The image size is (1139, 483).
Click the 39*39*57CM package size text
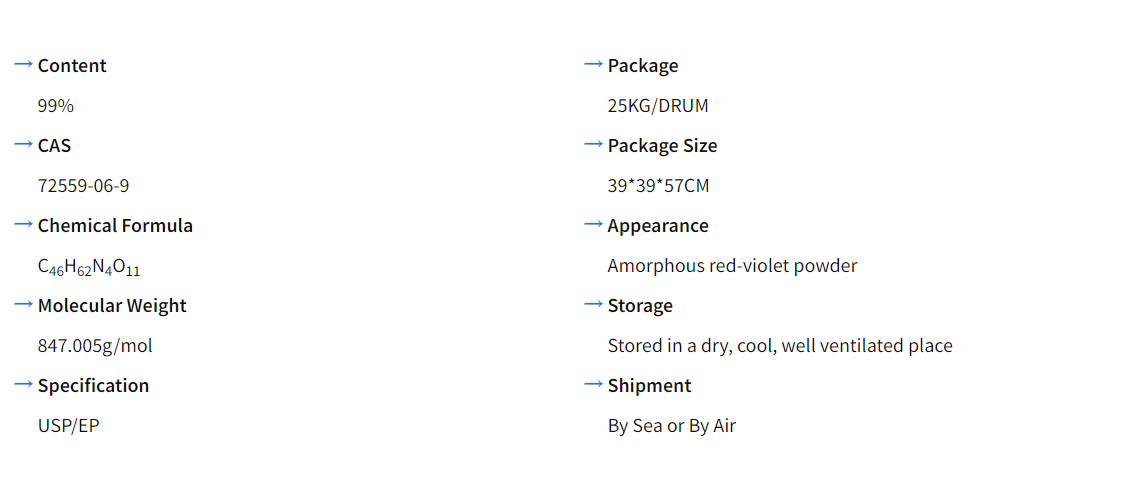pyautogui.click(x=658, y=186)
